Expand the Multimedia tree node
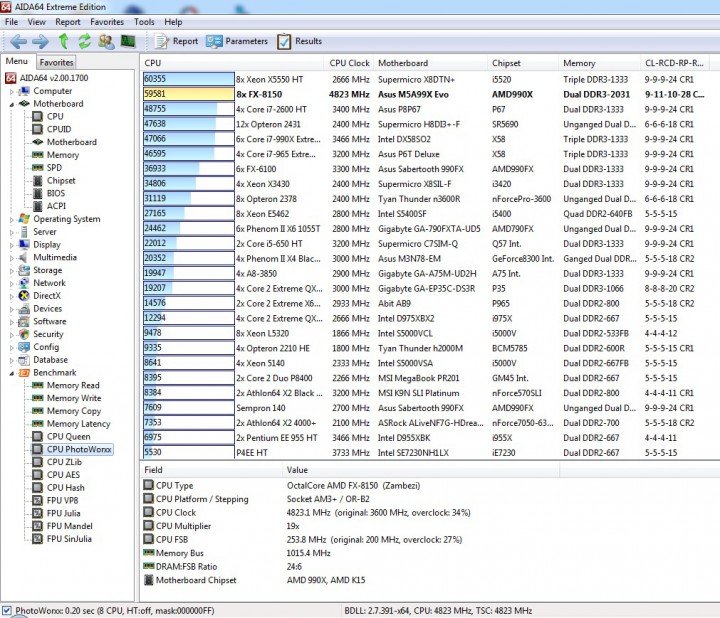This screenshot has height=618, width=720. 12,258
